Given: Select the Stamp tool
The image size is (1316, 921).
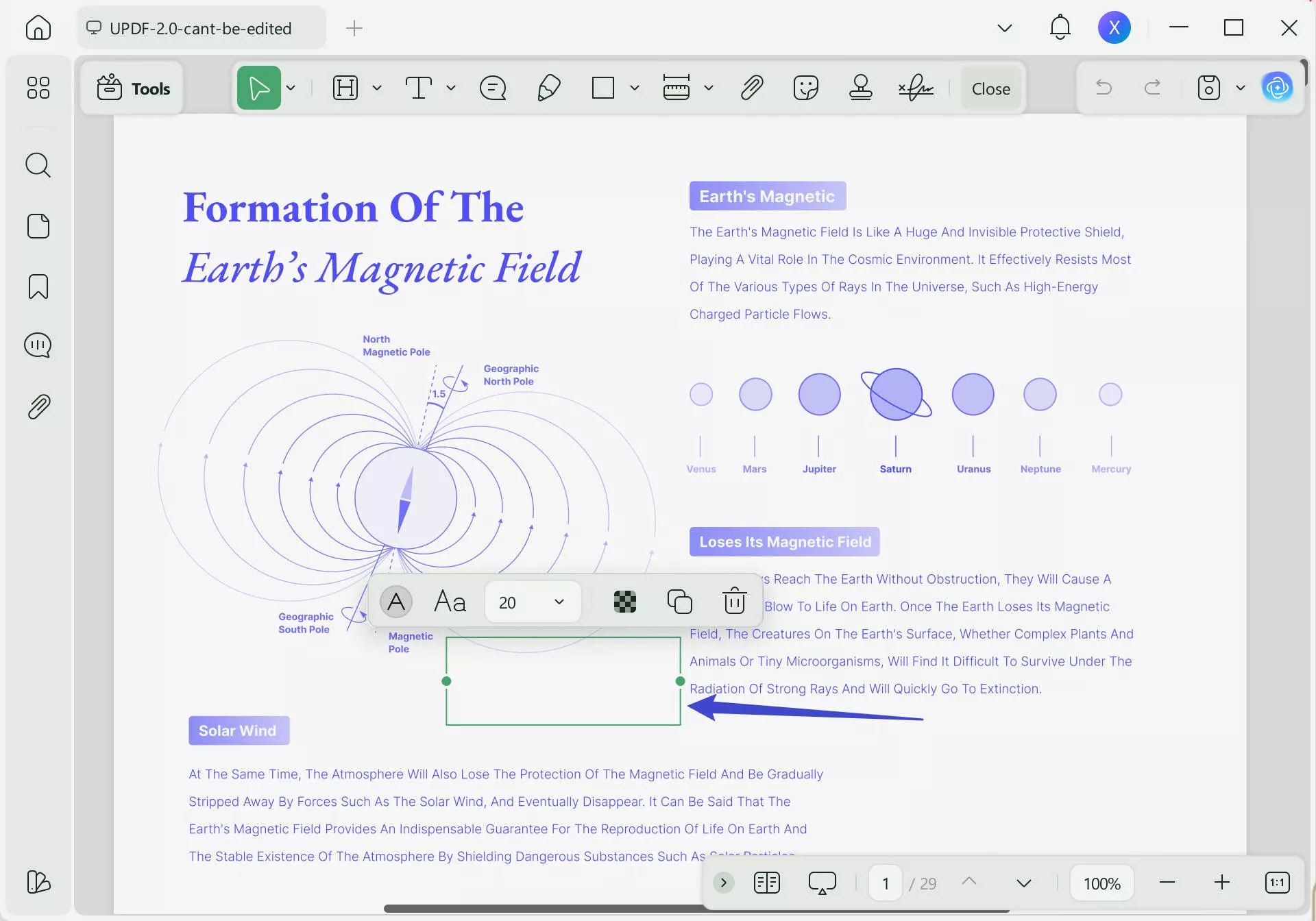Looking at the screenshot, I should (861, 88).
